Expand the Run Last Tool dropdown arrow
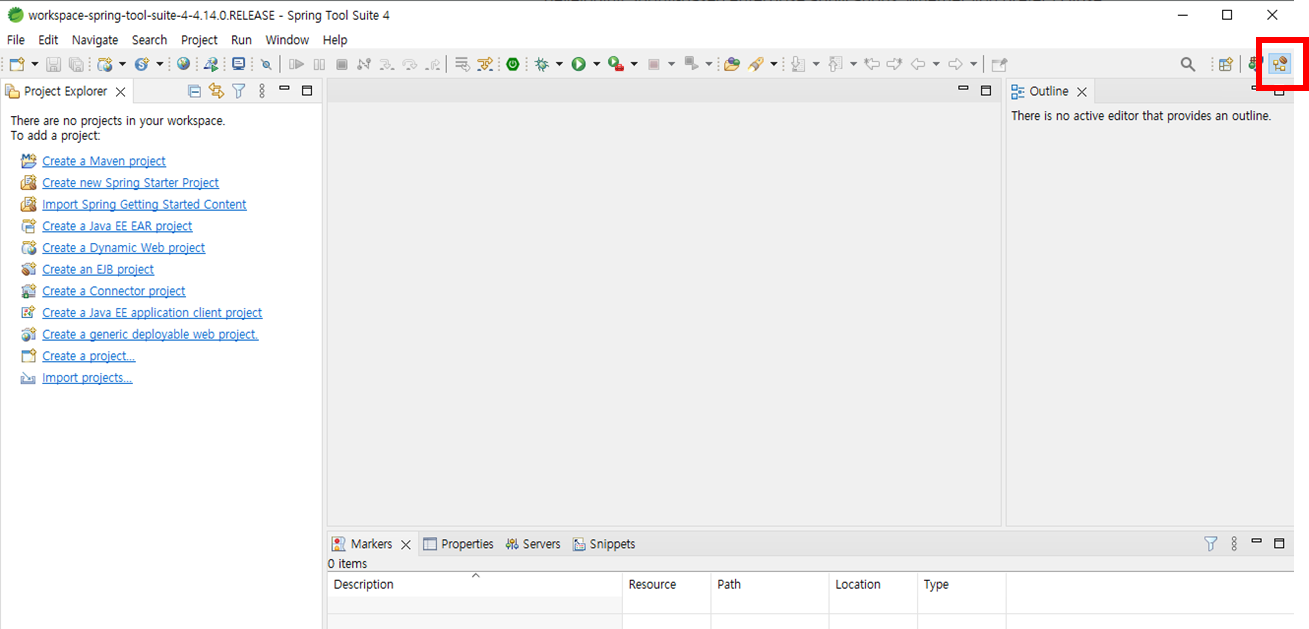This screenshot has width=1309, height=629. coord(634,64)
